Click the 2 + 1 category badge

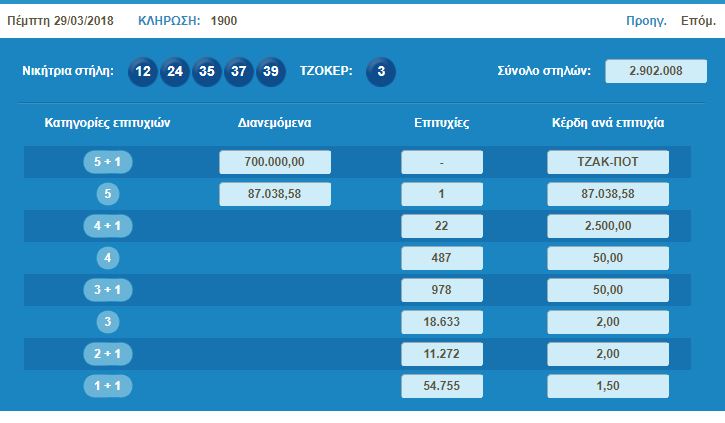click(108, 354)
